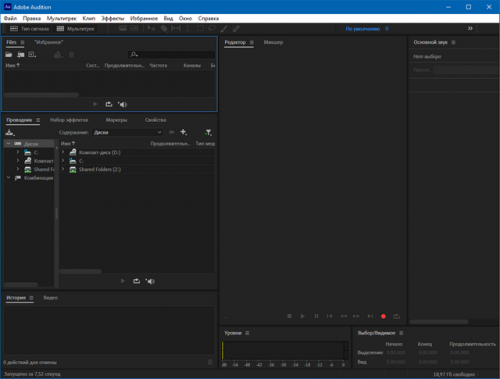Select the Slip tool in top toolbar
The image size is (500, 379).
[x=176, y=29]
